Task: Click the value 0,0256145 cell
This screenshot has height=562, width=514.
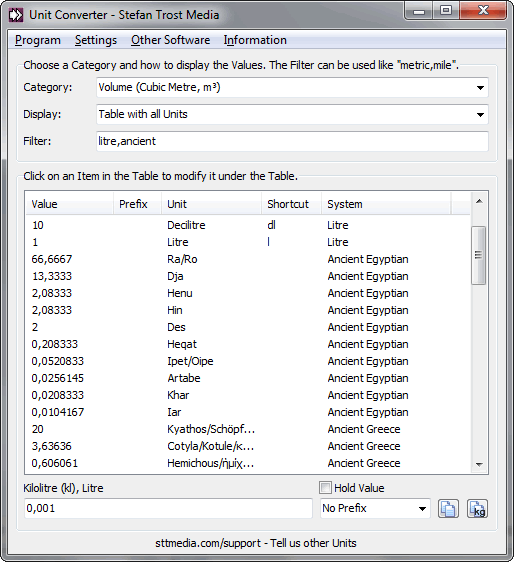Action: click(57, 378)
